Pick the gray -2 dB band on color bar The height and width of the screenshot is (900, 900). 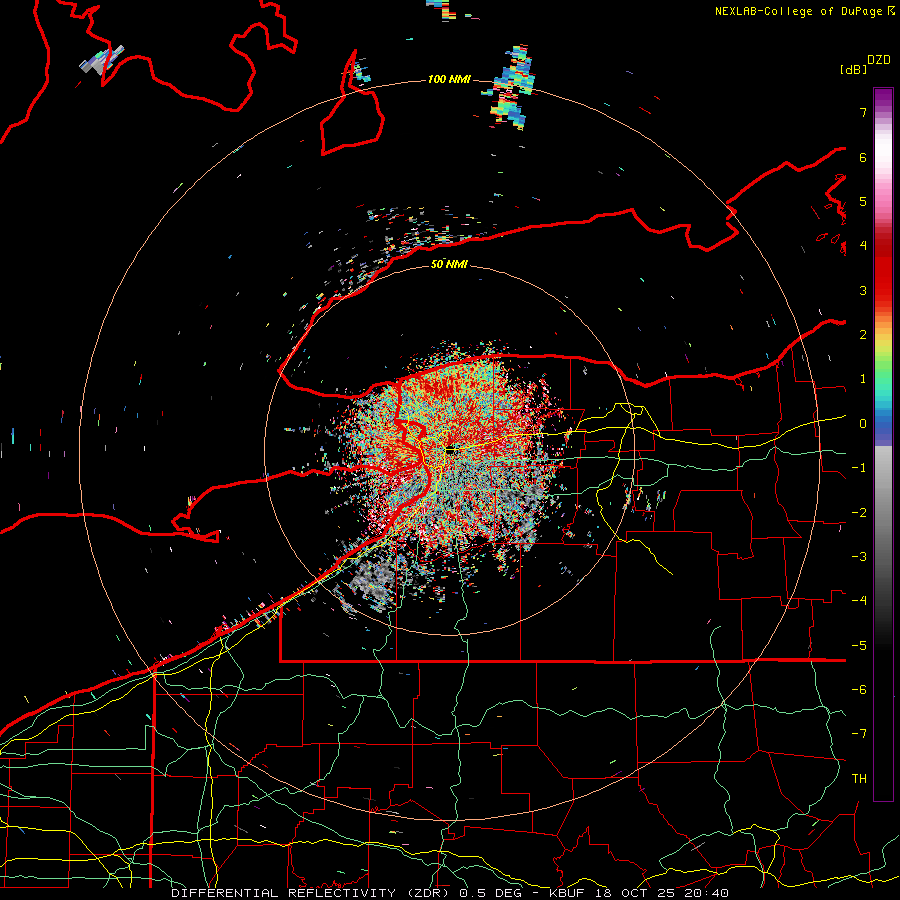(x=883, y=513)
